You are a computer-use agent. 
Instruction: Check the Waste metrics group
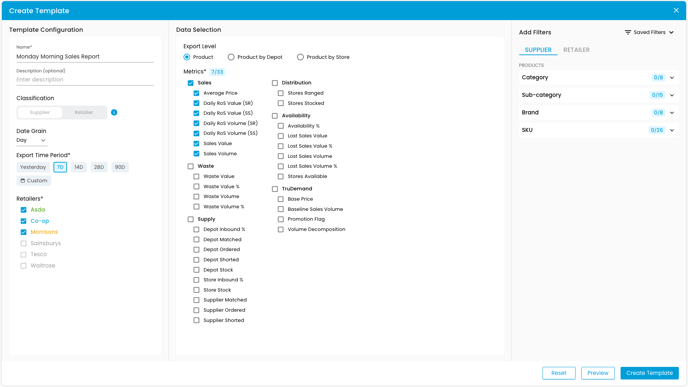coord(190,166)
